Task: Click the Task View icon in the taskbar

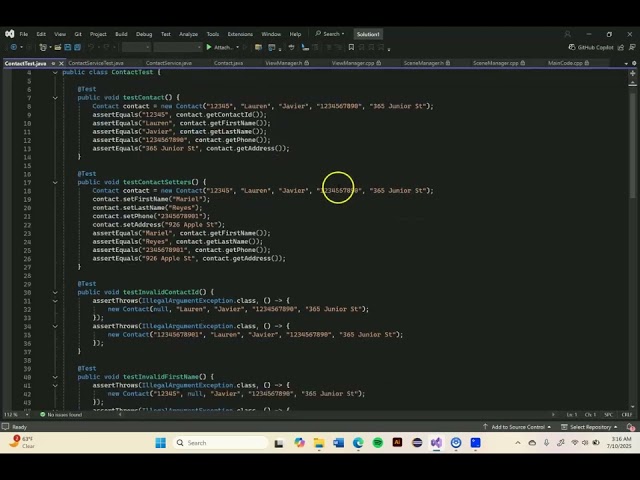Action: coord(279,443)
